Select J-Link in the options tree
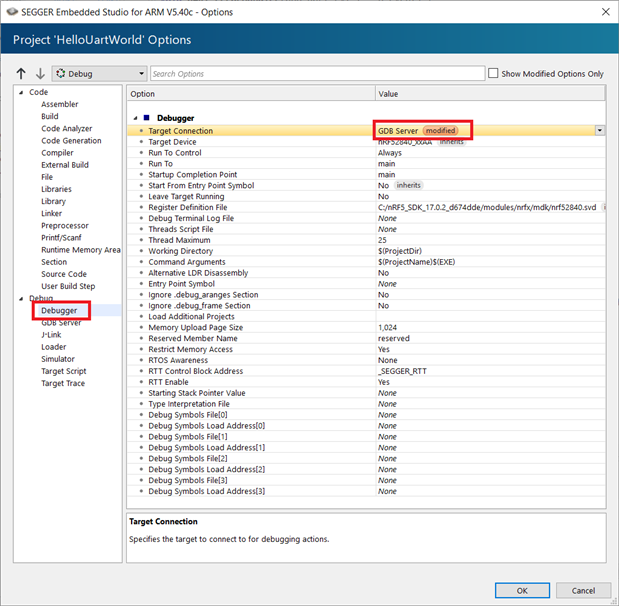The image size is (619, 606). [x=51, y=335]
